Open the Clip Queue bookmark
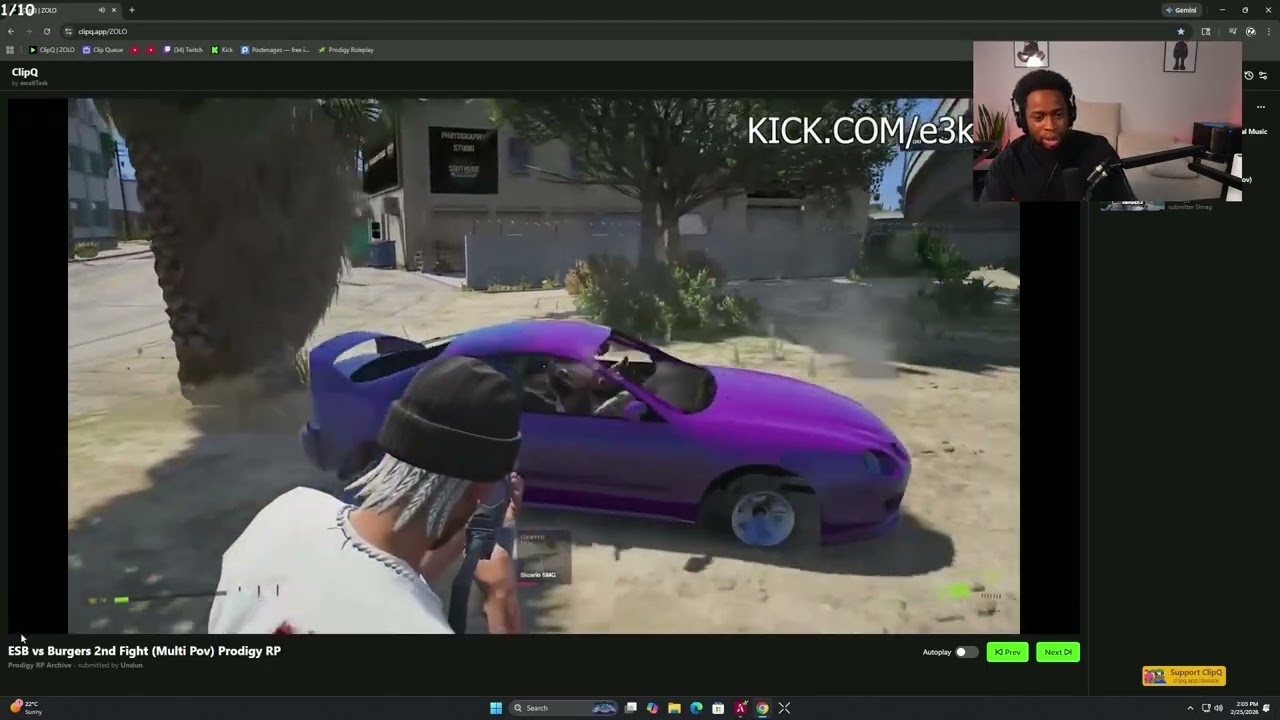The height and width of the screenshot is (720, 1280). (103, 50)
